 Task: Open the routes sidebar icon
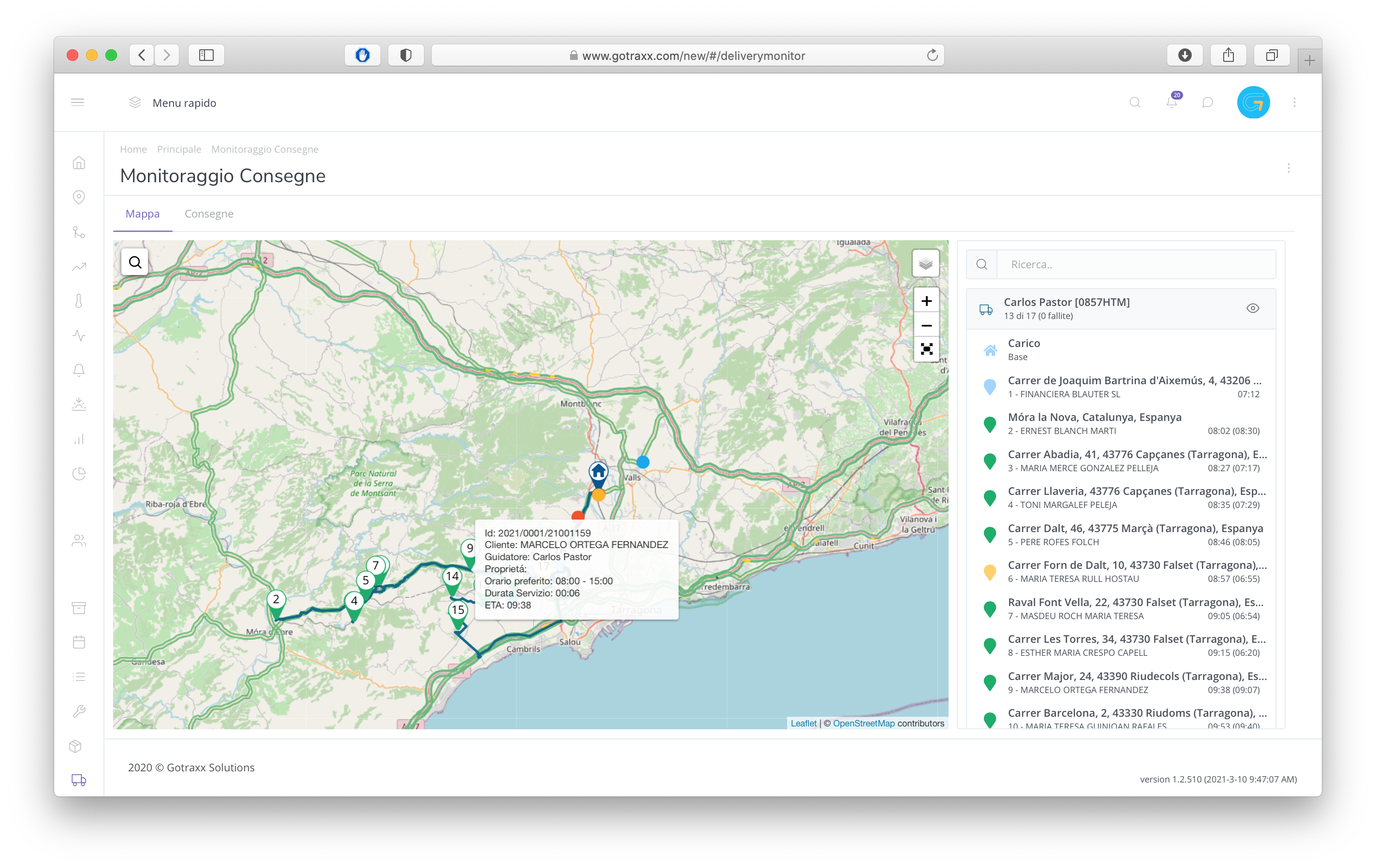pyautogui.click(x=79, y=232)
